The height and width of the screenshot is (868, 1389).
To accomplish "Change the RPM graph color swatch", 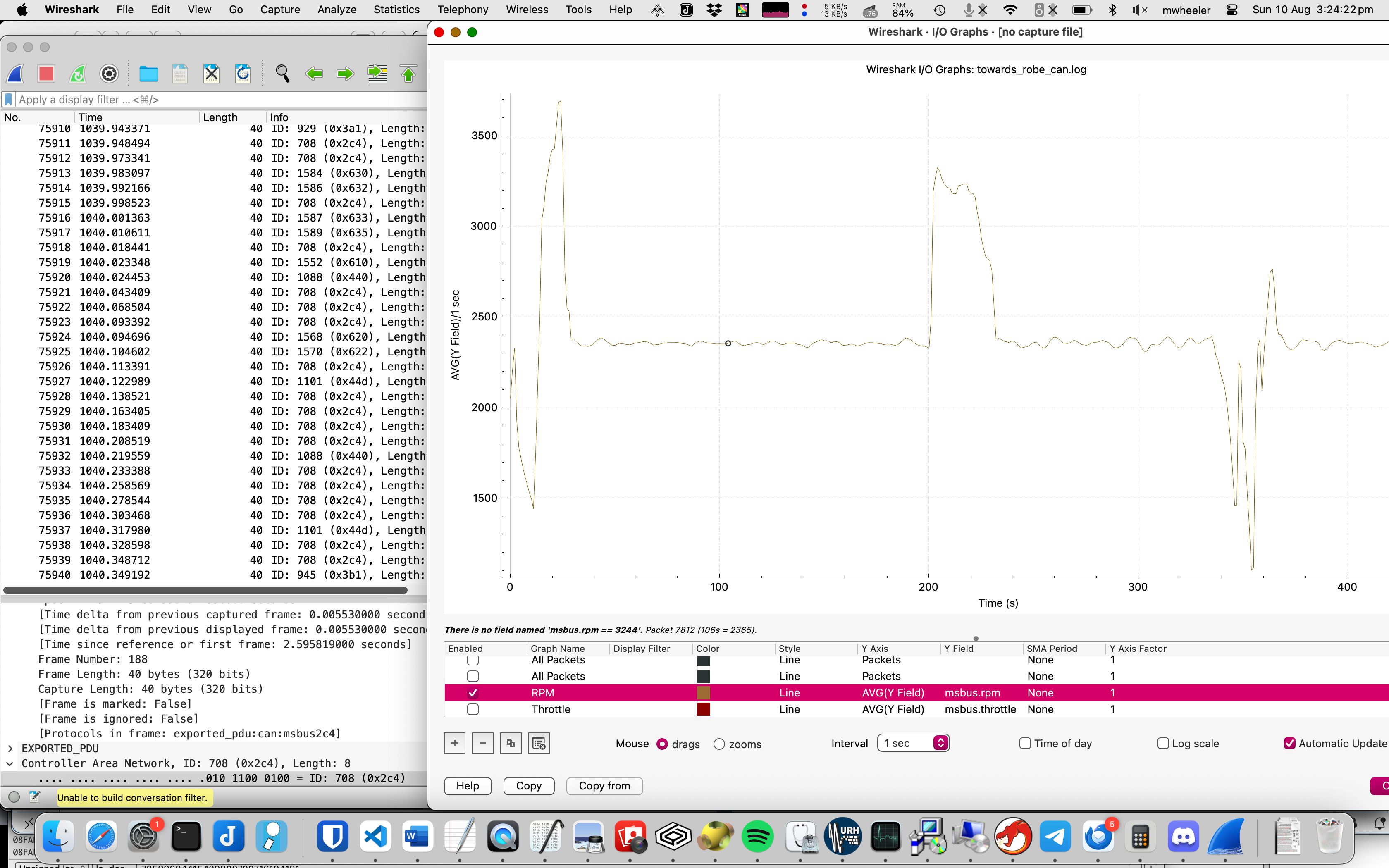I will click(x=704, y=693).
